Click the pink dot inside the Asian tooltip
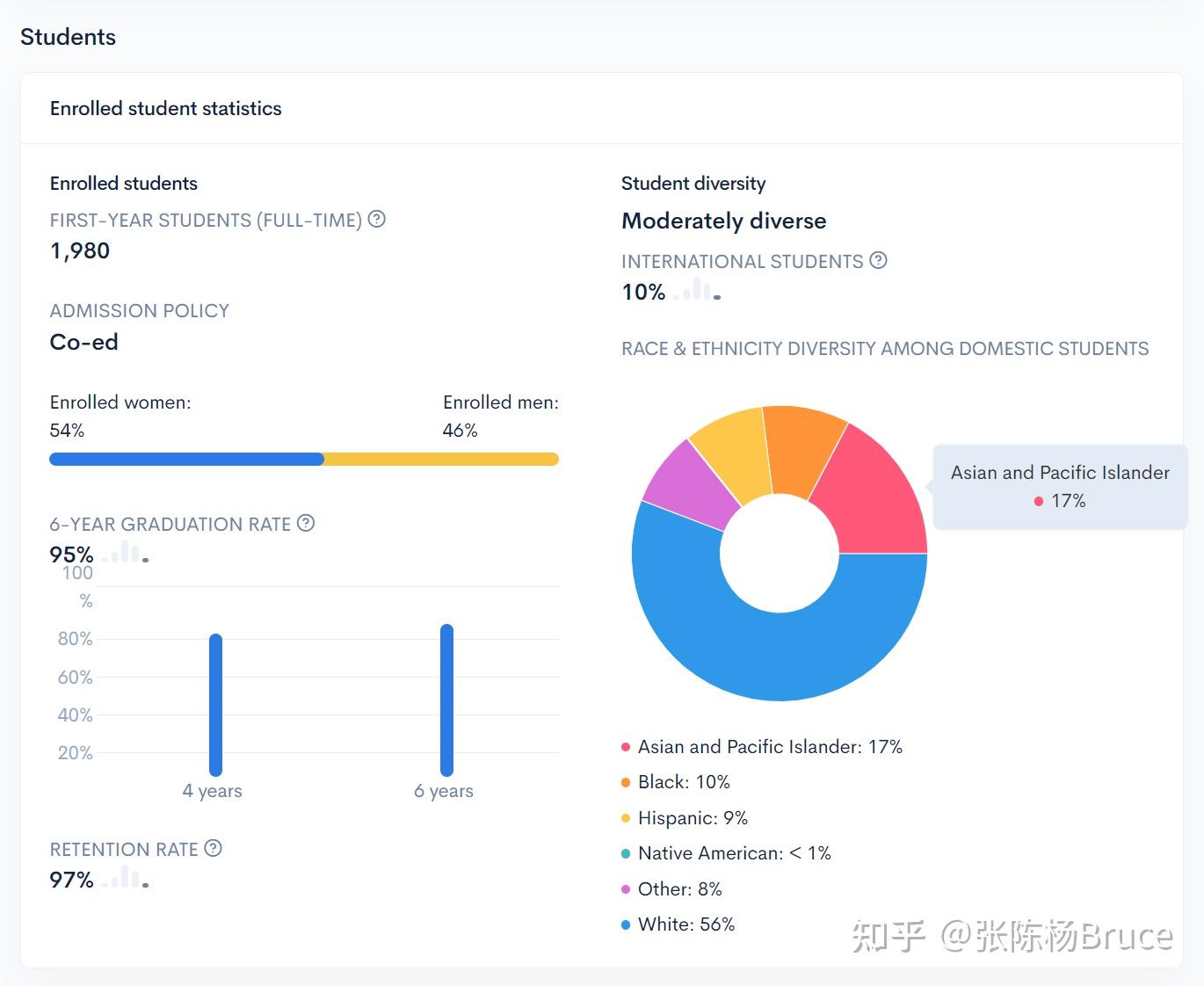 tap(1038, 501)
